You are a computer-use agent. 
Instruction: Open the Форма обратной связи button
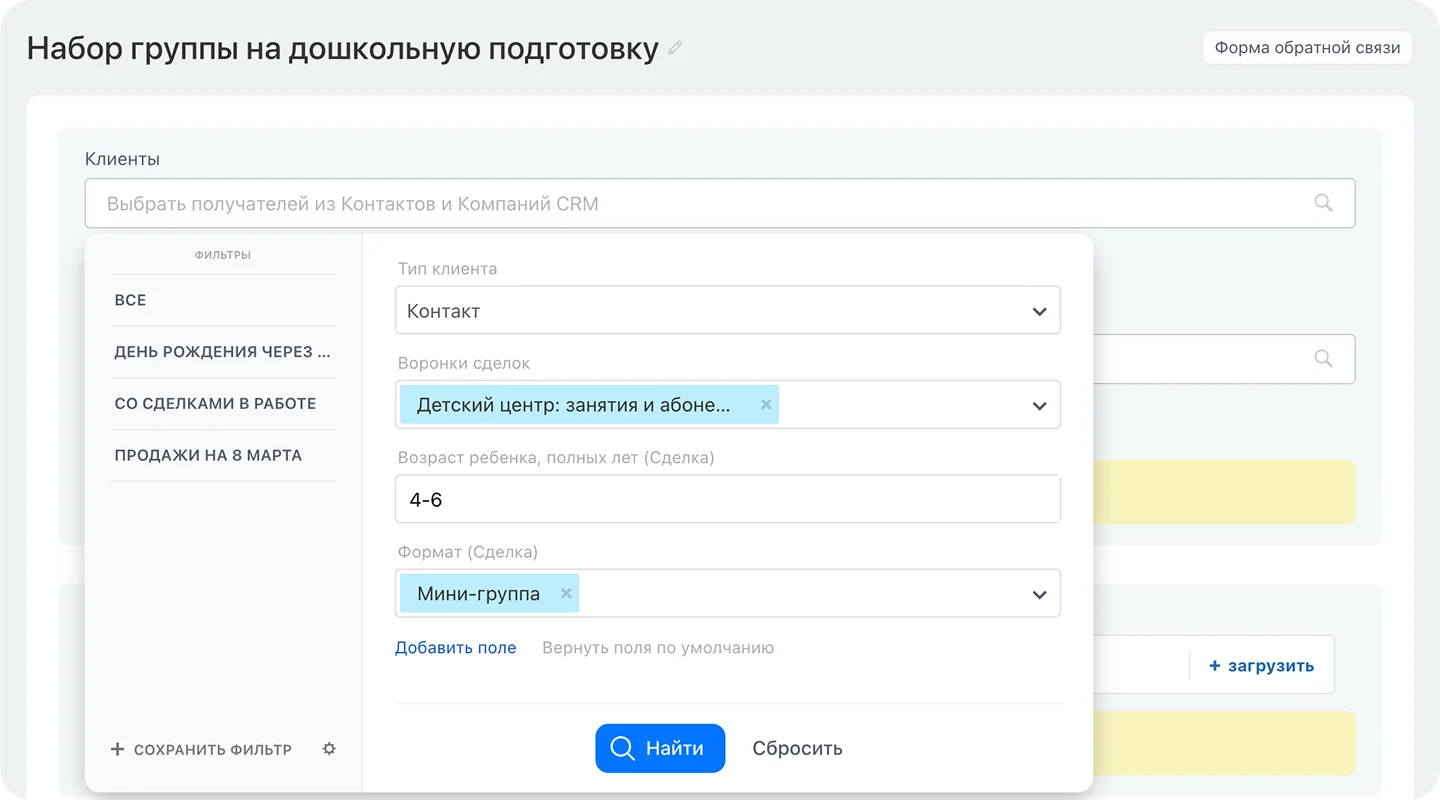pos(1307,47)
